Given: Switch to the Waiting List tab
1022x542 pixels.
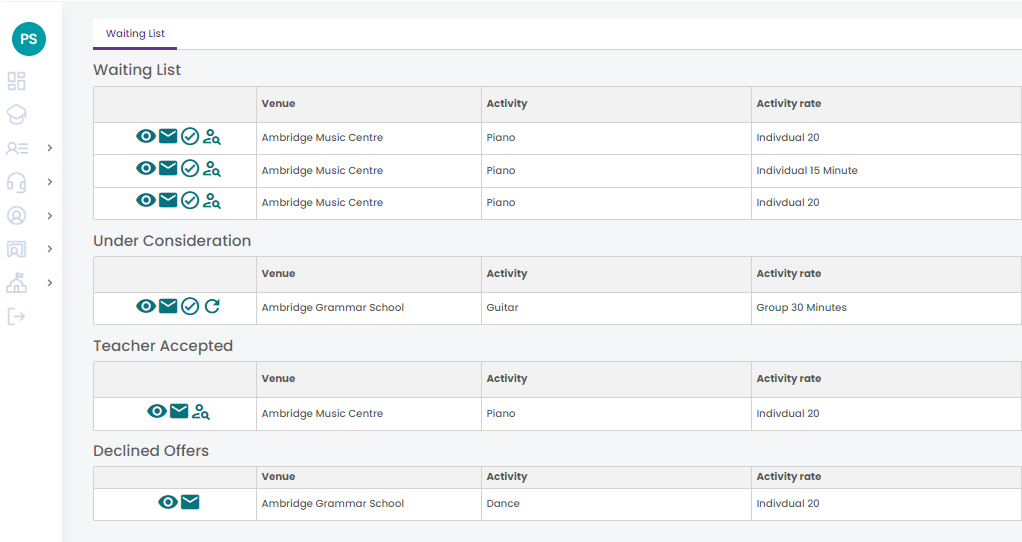Looking at the screenshot, I should point(135,34).
